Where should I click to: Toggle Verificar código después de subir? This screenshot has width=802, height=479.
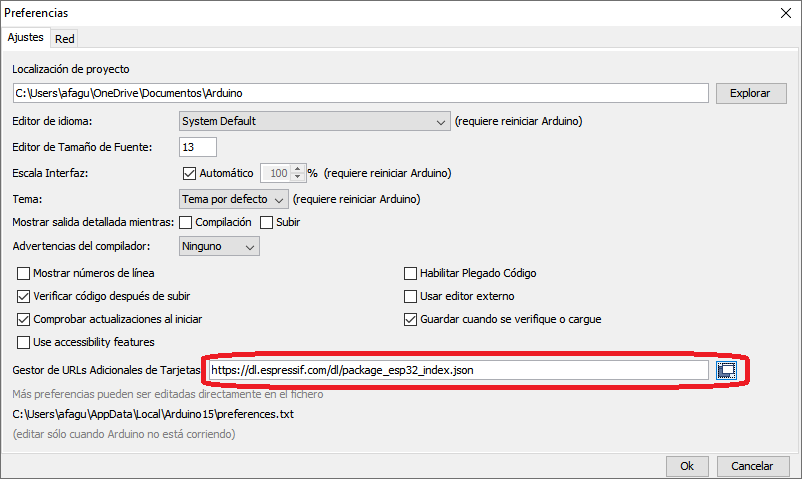(24, 296)
